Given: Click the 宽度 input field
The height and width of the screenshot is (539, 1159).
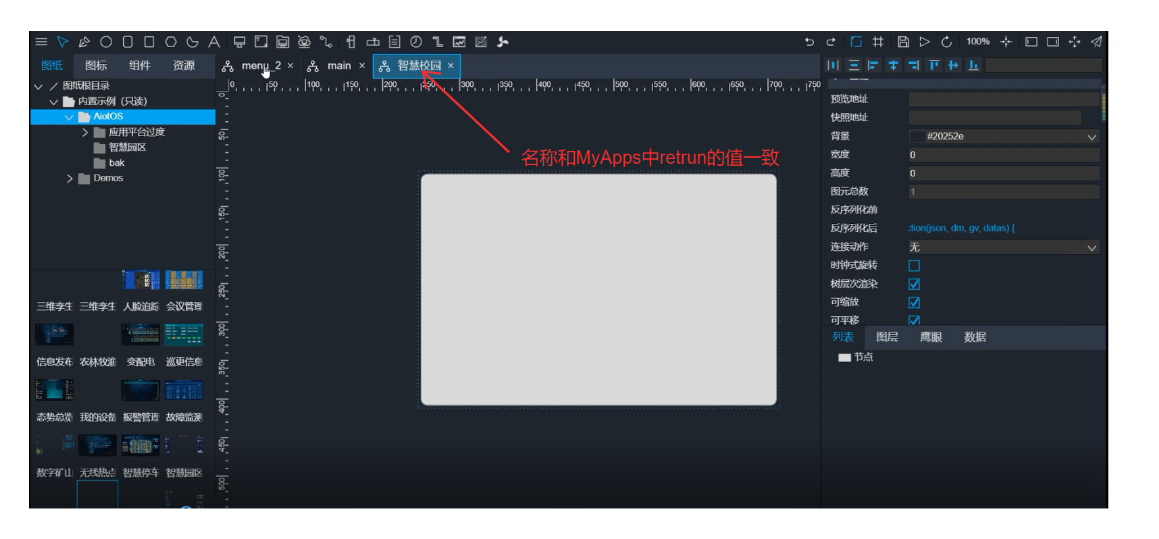Looking at the screenshot, I should click(x=1003, y=155).
